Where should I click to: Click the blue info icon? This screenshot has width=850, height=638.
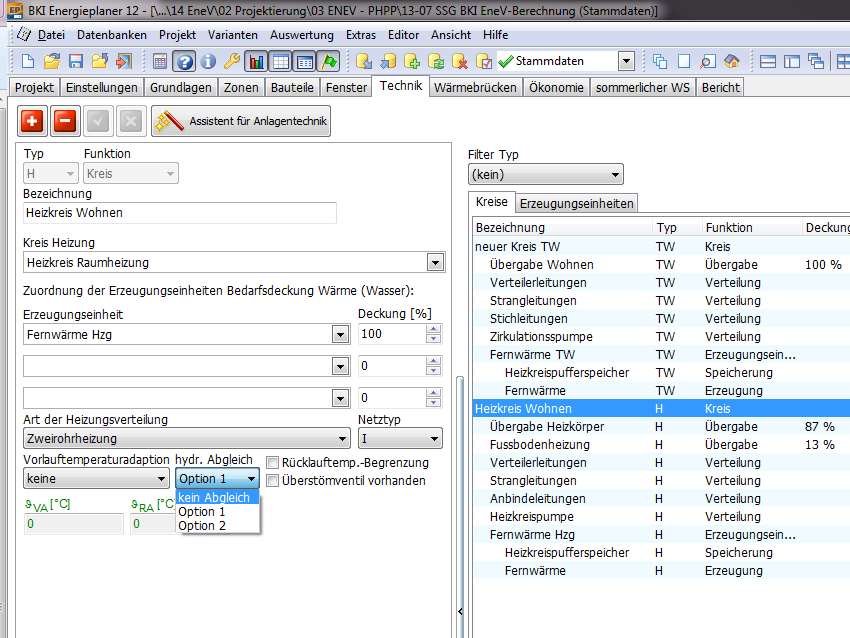208,61
